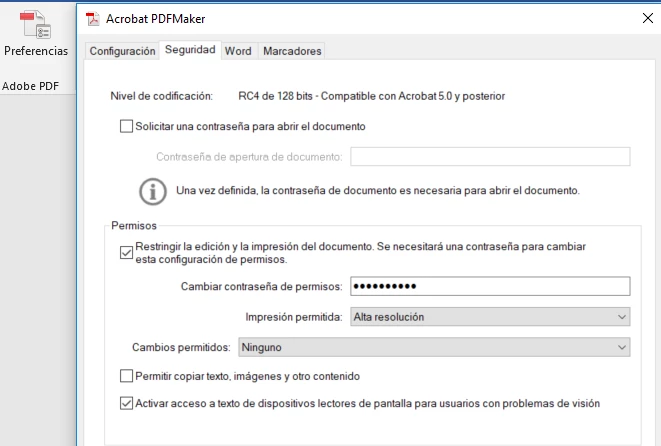Click the Acrobat PDFMaker PDF logo icon
Screen dimensions: 661x446
click(x=92, y=19)
